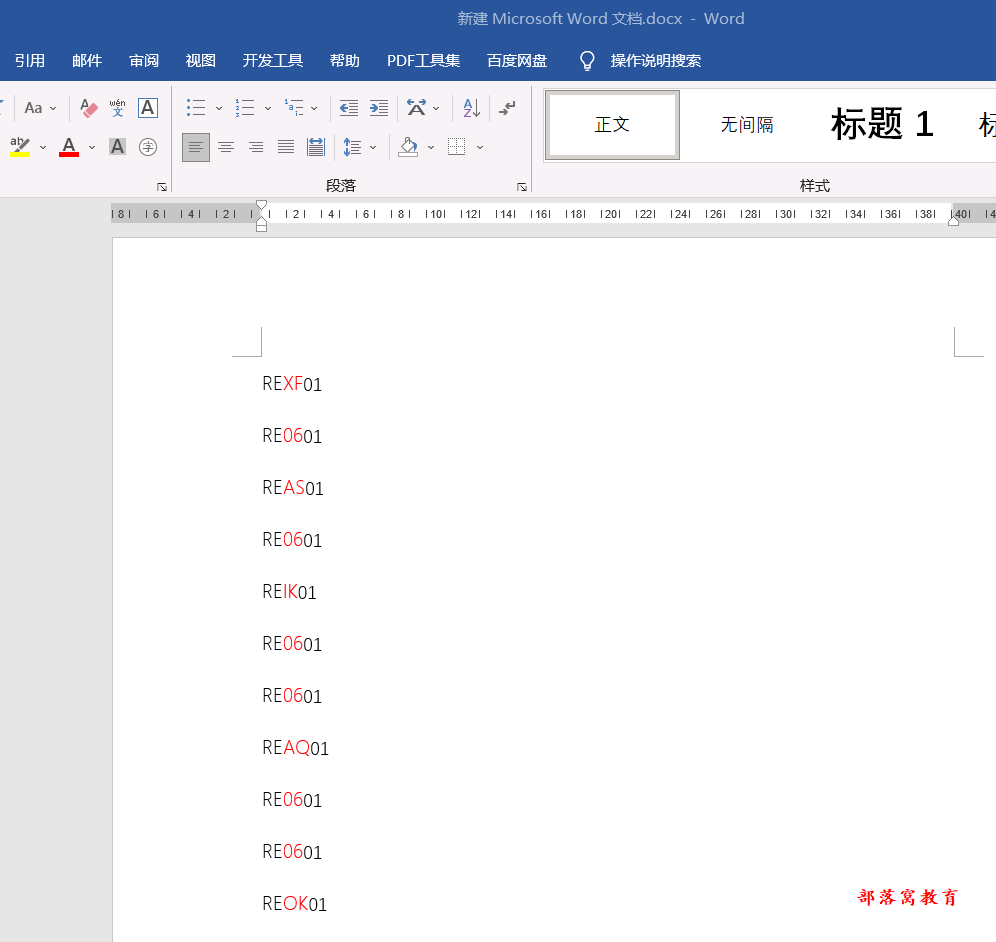Click the Character Border icon
The width and height of the screenshot is (996, 942).
pos(148,108)
